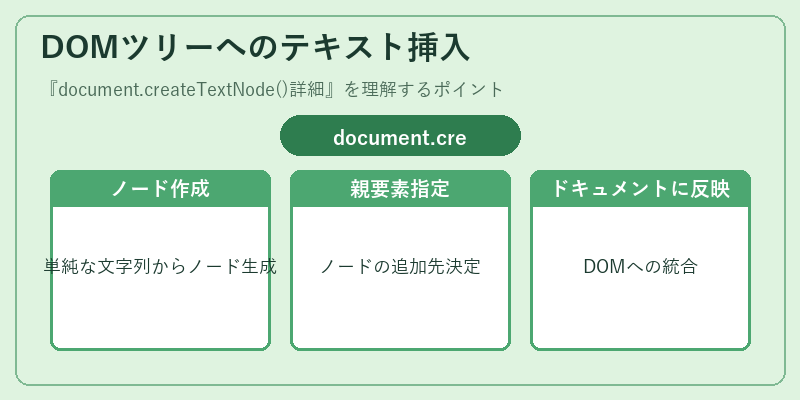Click the 親要素指定 card header
The width and height of the screenshot is (800, 400).
coord(400,189)
